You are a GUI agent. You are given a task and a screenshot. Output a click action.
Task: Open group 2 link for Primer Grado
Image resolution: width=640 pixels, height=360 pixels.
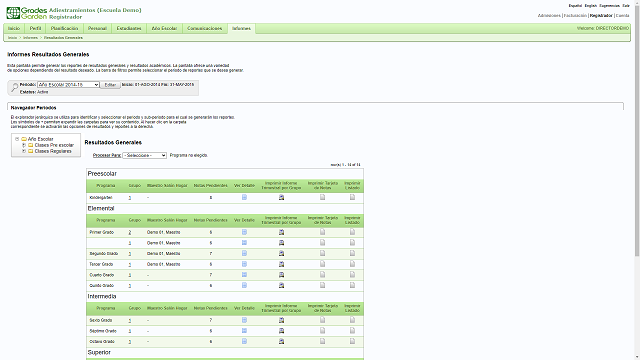tap(130, 232)
